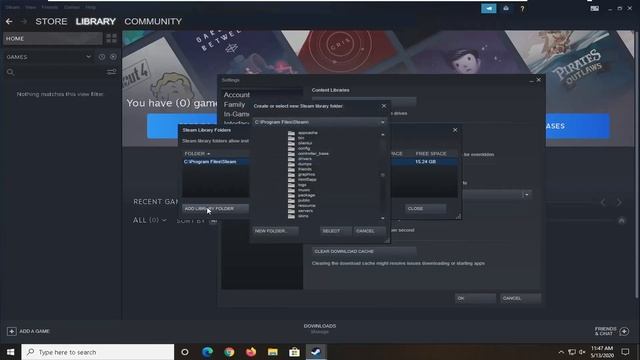Click CANCEL in Settings window
This screenshot has width=640, height=360.
point(521,298)
